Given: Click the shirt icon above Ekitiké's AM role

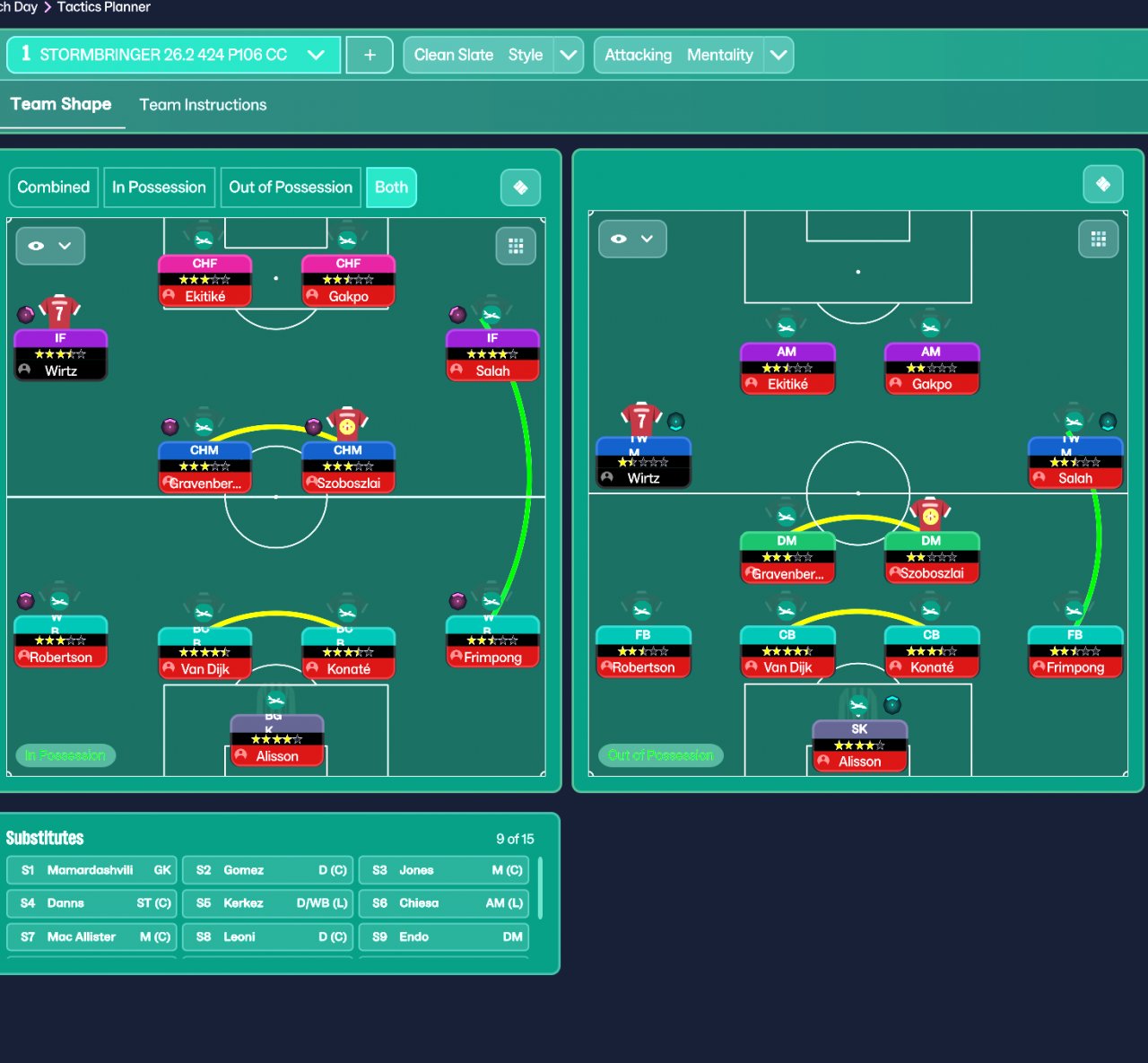Looking at the screenshot, I should tap(787, 327).
